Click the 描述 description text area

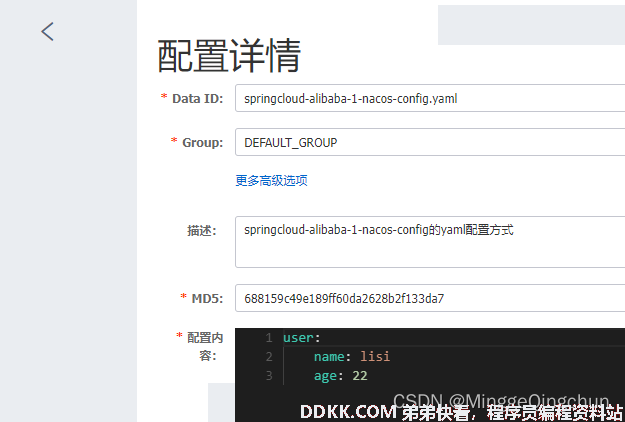coord(430,242)
